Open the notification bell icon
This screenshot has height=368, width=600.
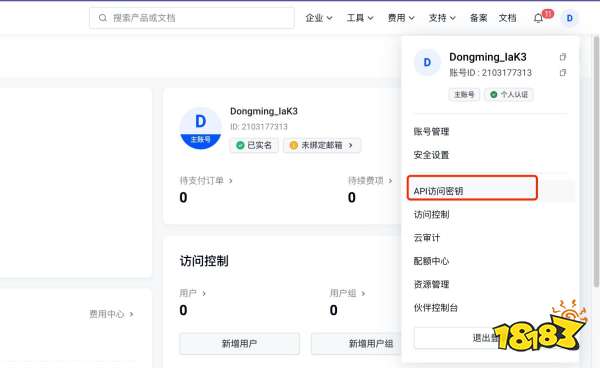[538, 18]
